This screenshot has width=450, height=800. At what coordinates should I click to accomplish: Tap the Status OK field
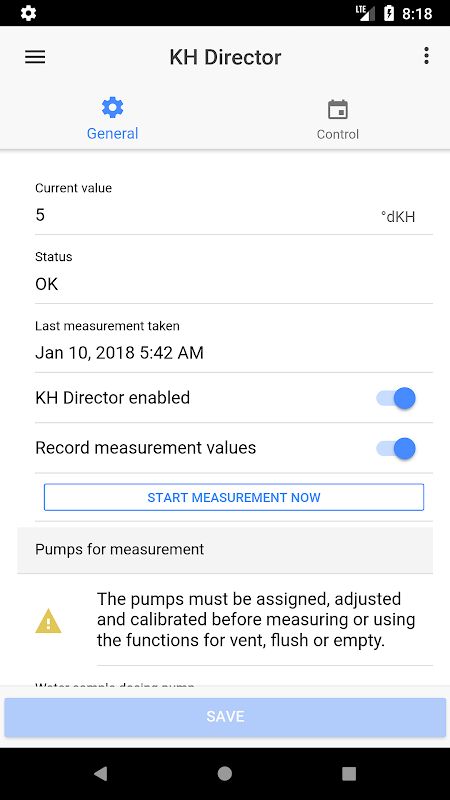[234, 276]
